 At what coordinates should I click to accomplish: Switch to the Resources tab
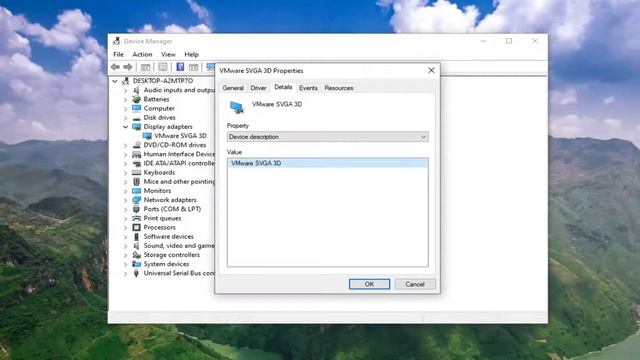[339, 88]
